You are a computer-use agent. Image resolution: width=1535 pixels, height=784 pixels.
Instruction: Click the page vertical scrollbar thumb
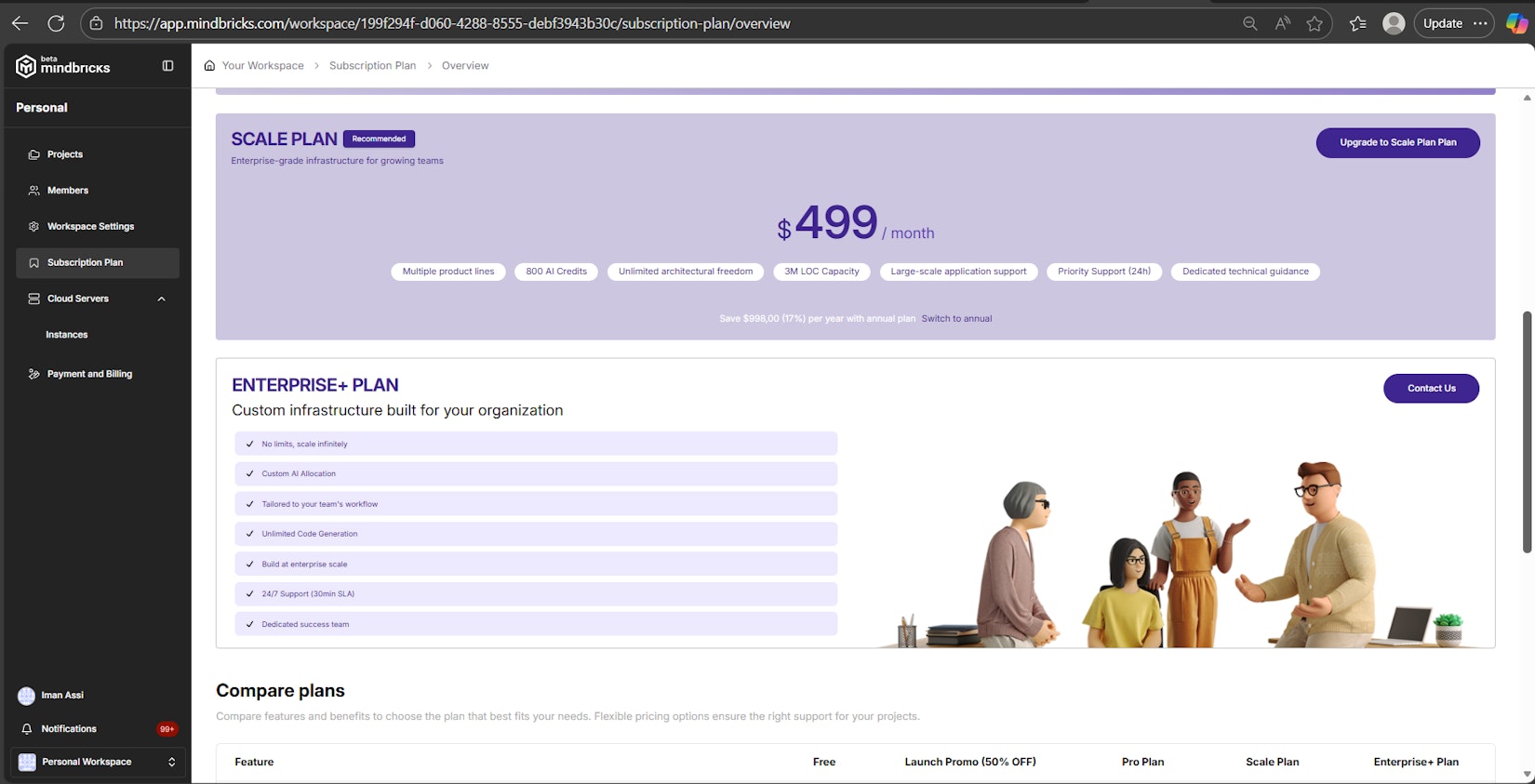(1527, 432)
